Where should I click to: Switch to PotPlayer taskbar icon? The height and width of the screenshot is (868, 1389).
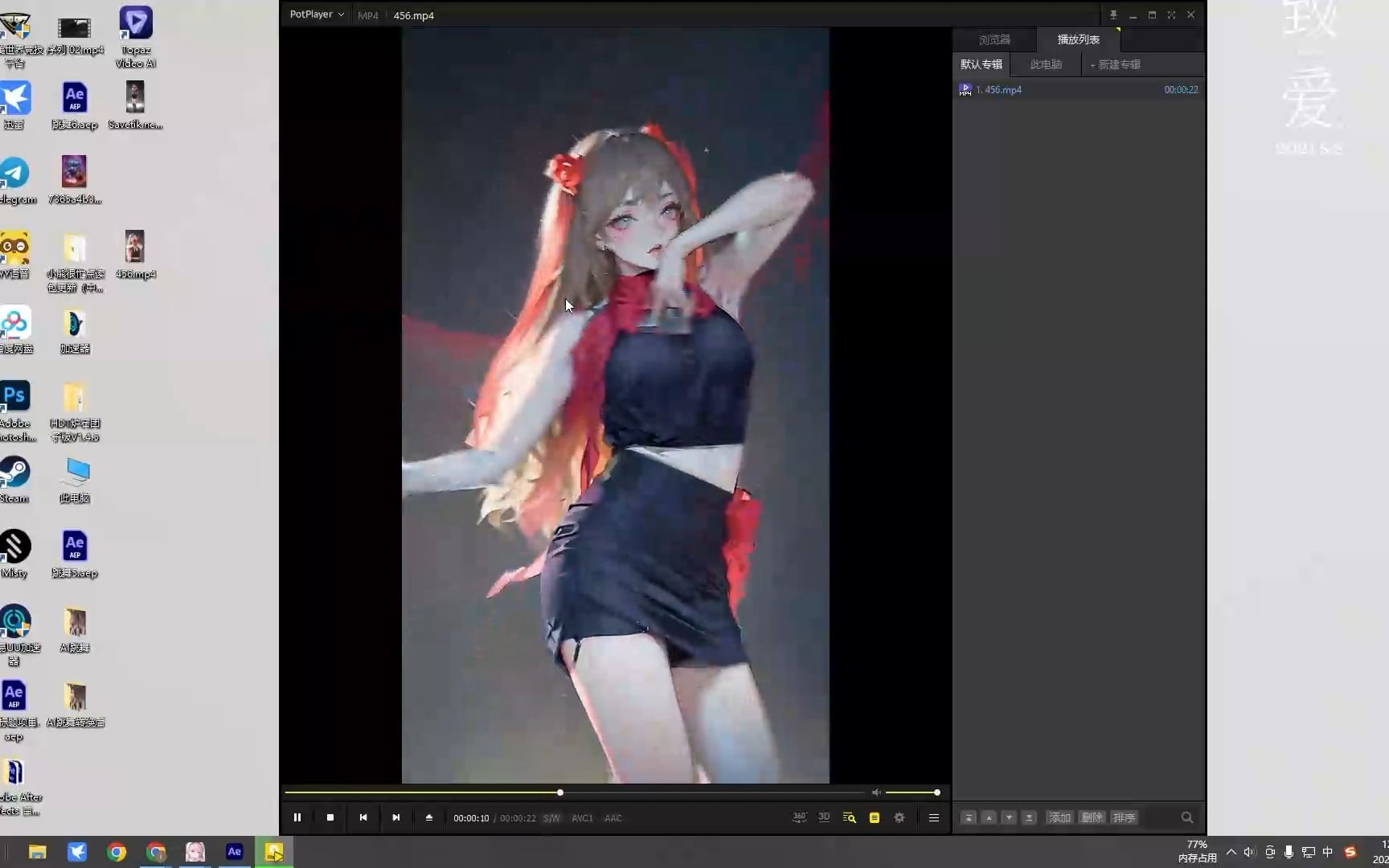pyautogui.click(x=274, y=852)
